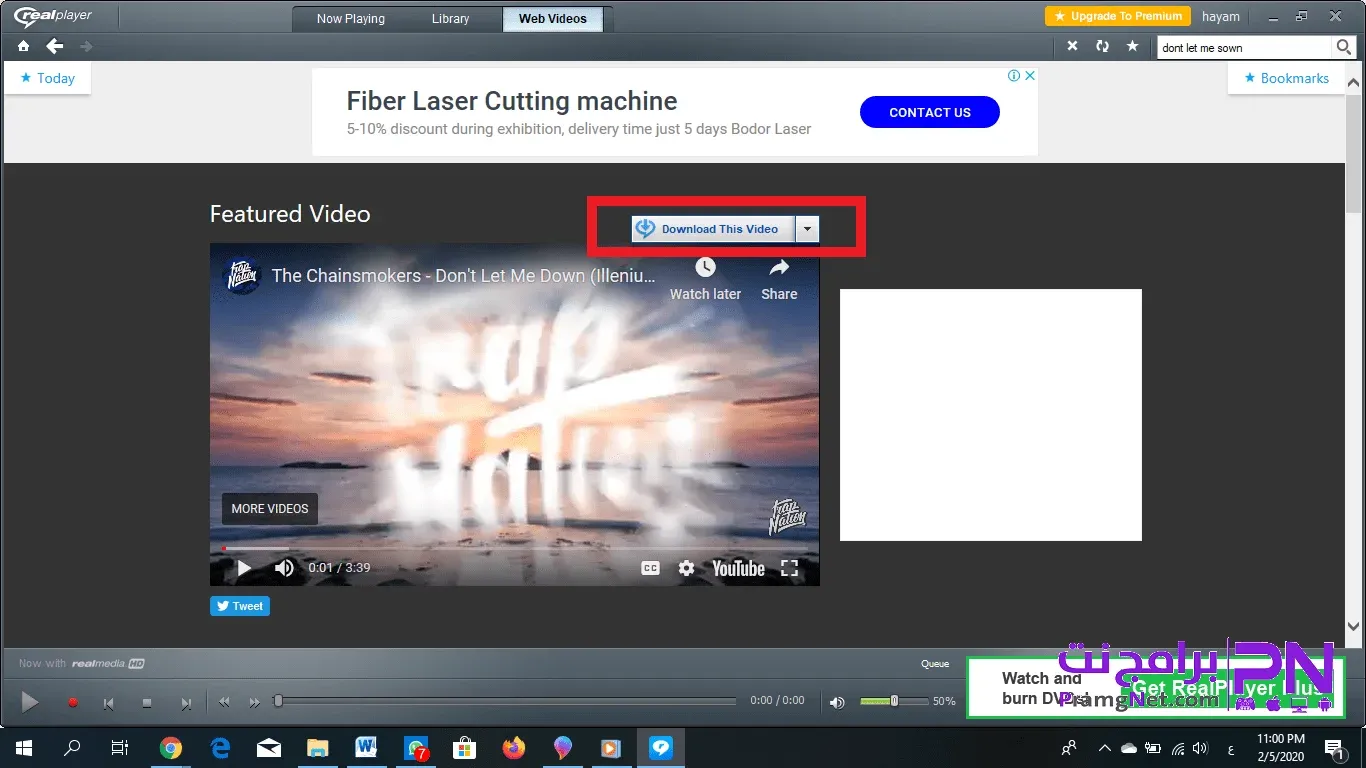Expand the Download This Video dropdown arrow

coord(807,229)
